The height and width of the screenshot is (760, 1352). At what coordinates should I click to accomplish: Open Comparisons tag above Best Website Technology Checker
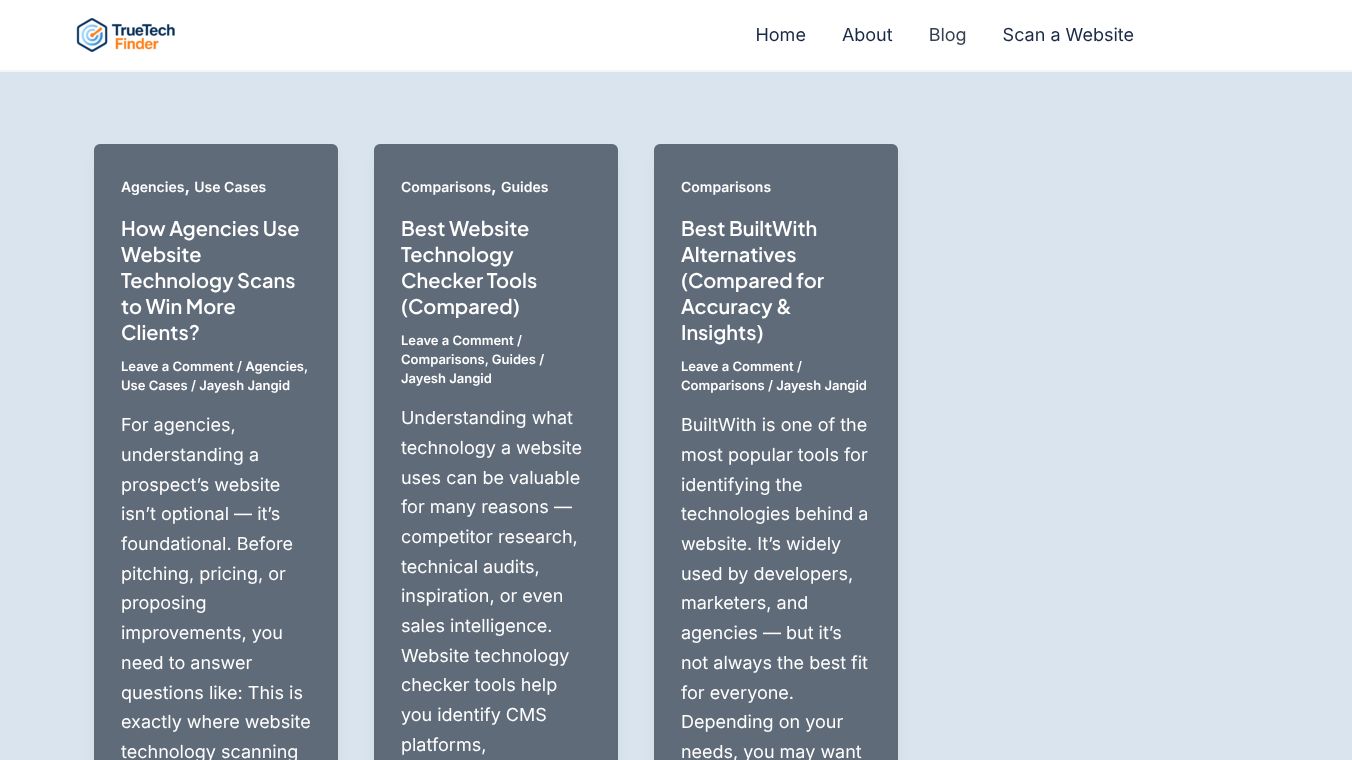pyautogui.click(x=445, y=187)
